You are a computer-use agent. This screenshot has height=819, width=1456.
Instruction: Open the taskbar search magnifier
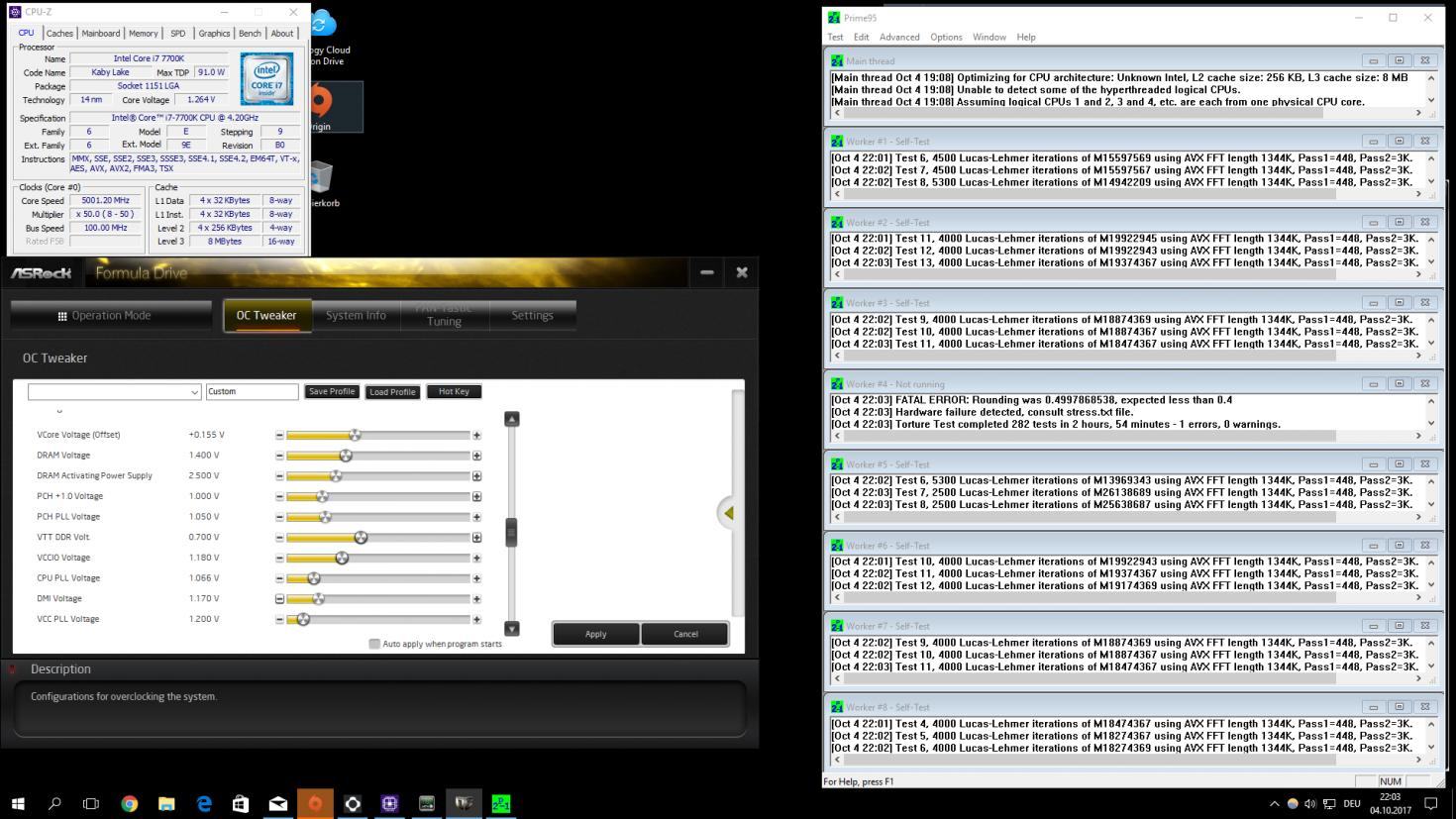click(54, 803)
